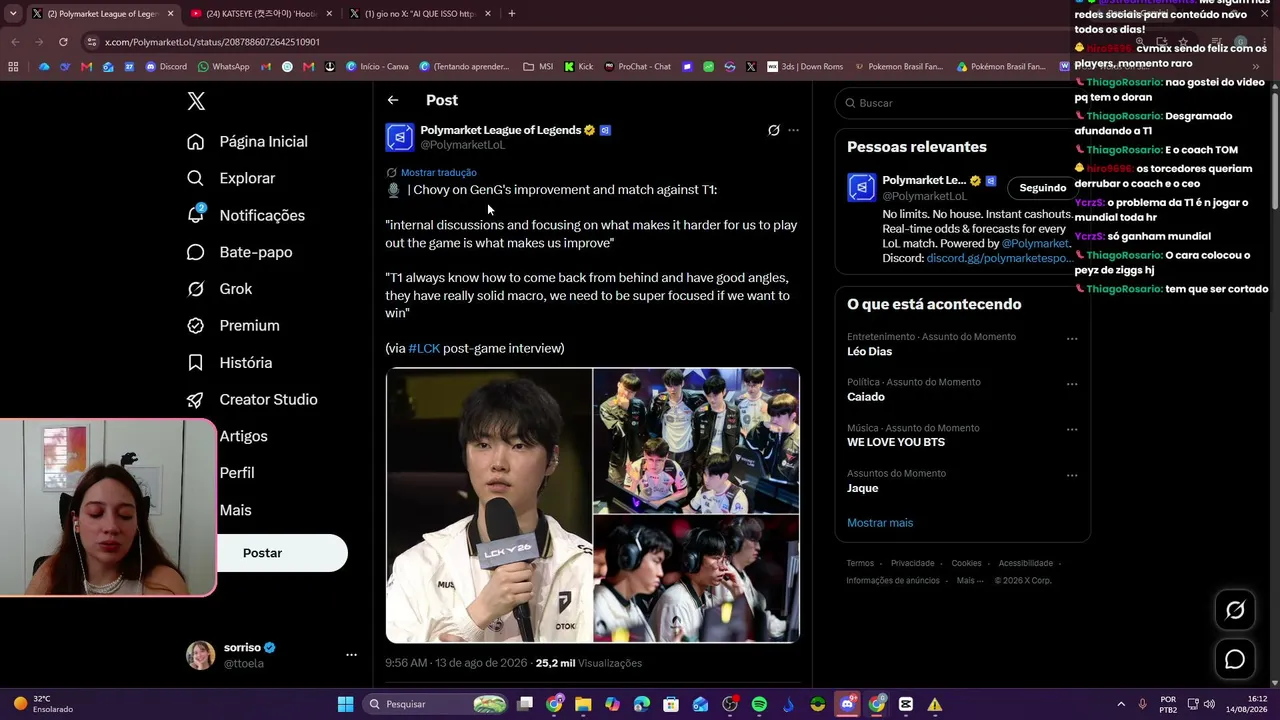Open Grok from the sidebar
Screen dimensions: 1280x720
tap(219, 289)
